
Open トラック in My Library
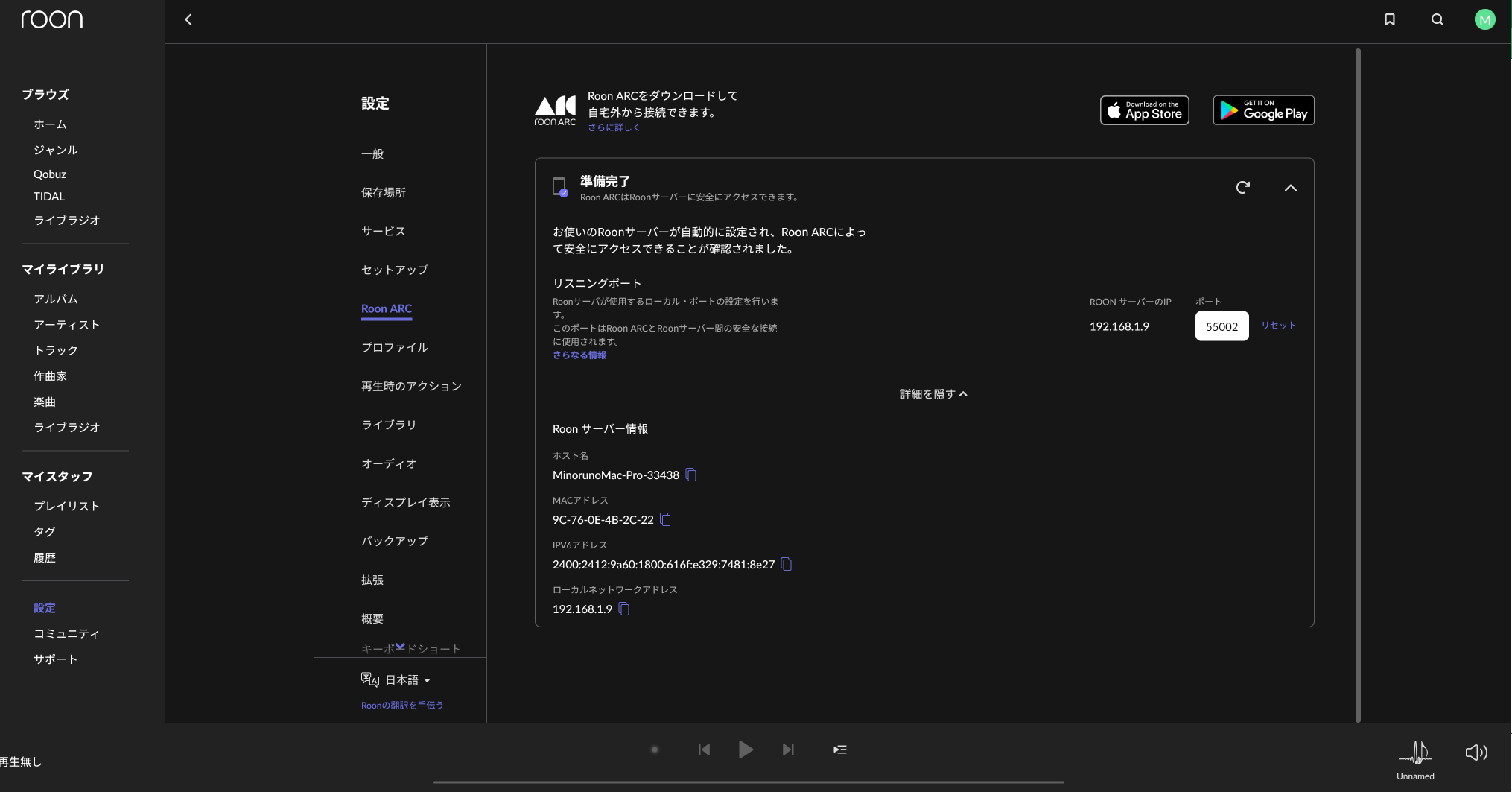coord(55,350)
